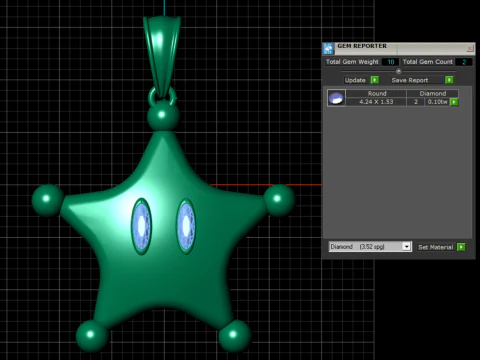The height and width of the screenshot is (360, 480).
Task: Click the Update label button
Action: (x=355, y=80)
